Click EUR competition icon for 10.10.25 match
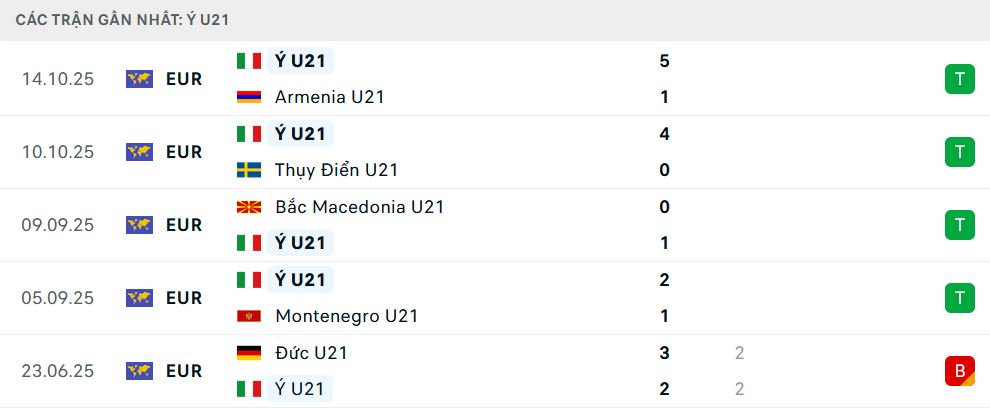 point(139,152)
